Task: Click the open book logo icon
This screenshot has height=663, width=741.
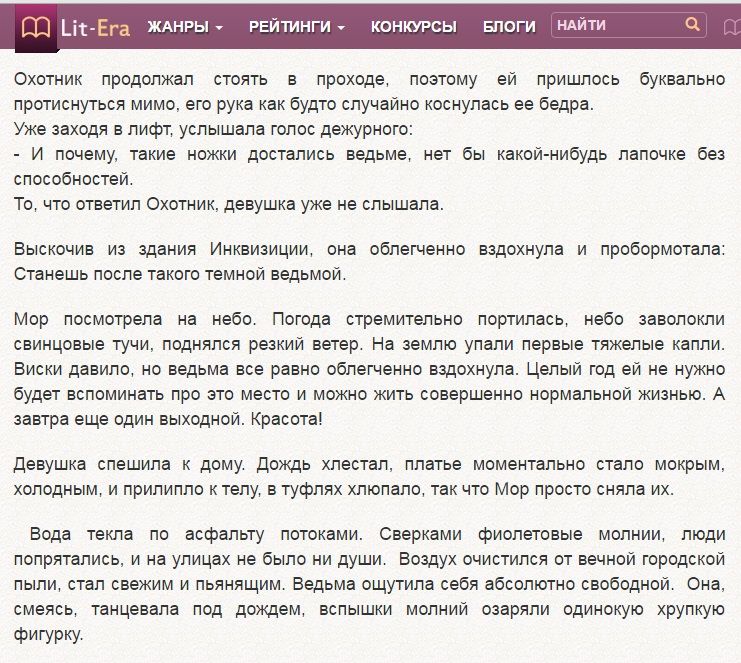Action: coord(37,26)
